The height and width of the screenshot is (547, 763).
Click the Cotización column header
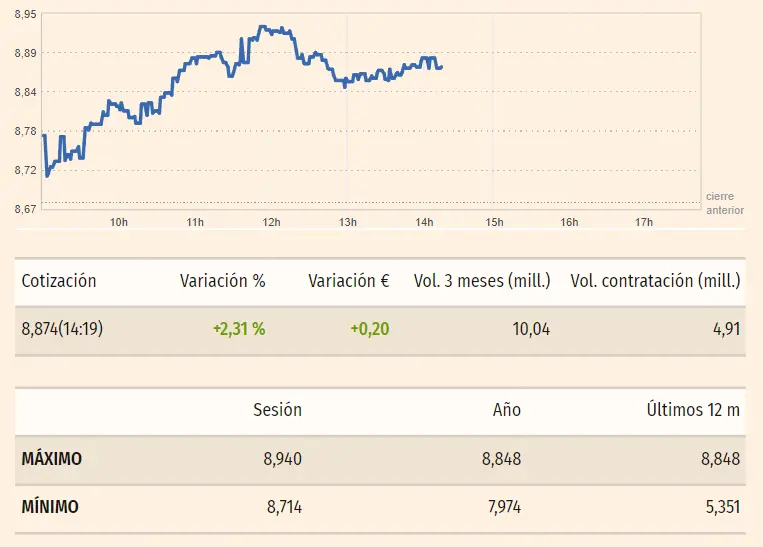pos(59,281)
